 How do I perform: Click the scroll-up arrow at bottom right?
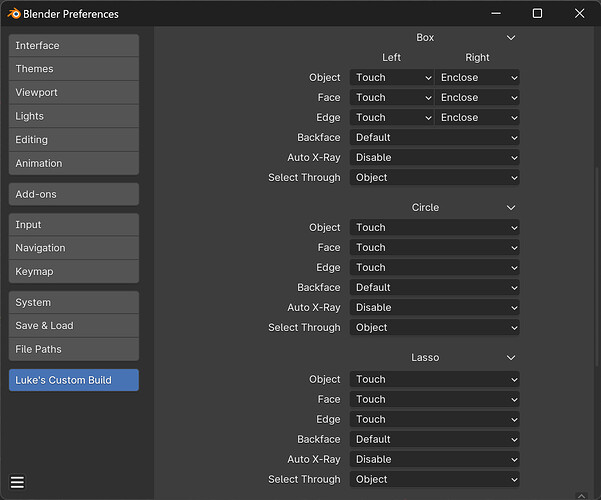[581, 496]
